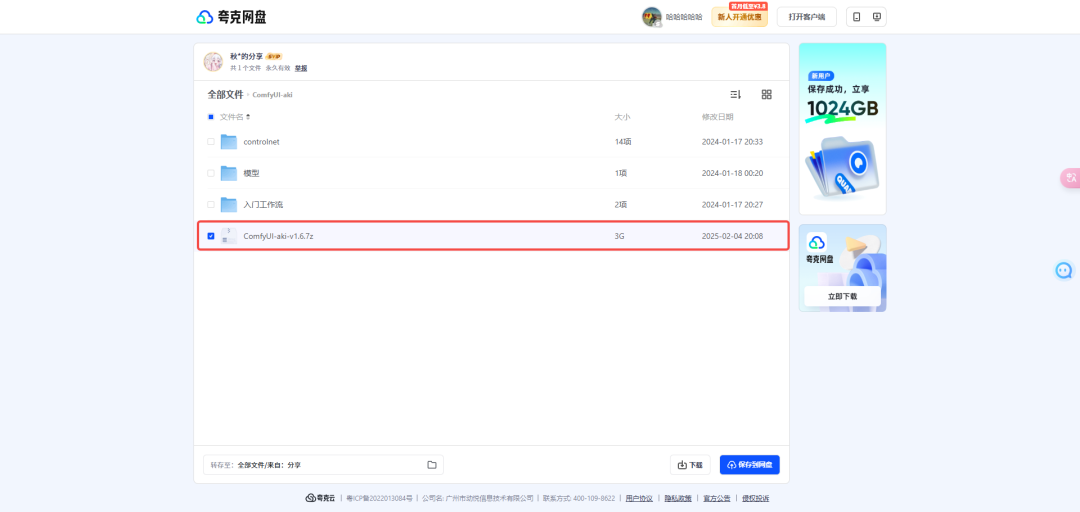The height and width of the screenshot is (512, 1080).
Task: Uncheck the ComfyUI-aki-v1.6.7z checkbox
Action: [x=211, y=236]
